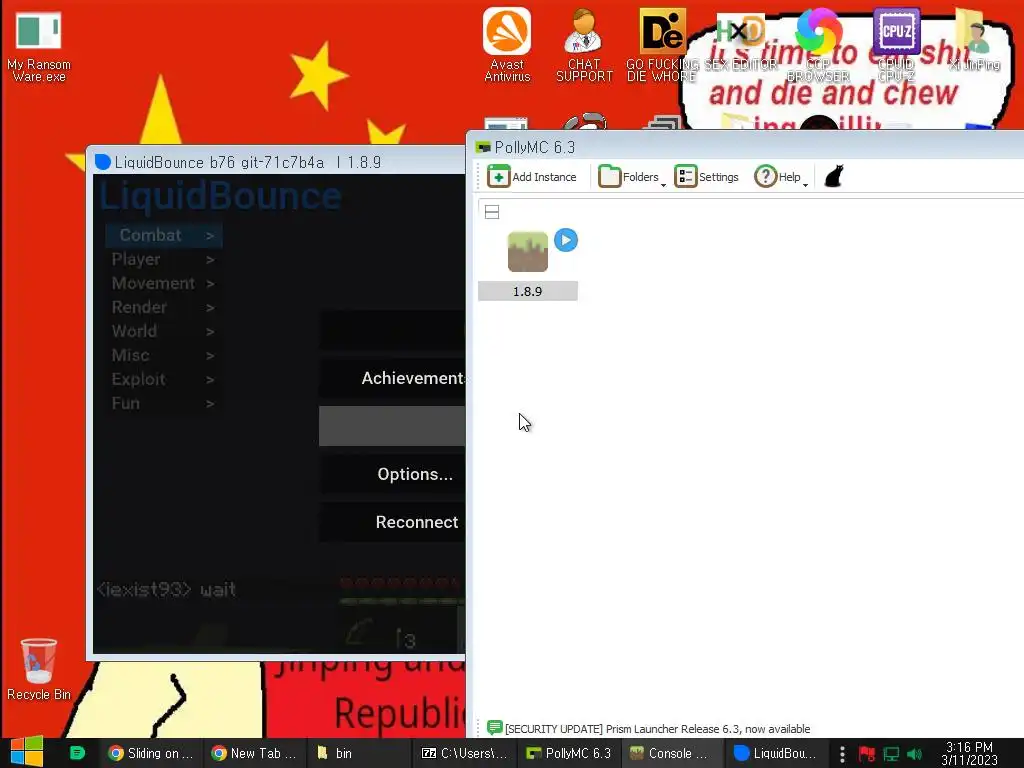The height and width of the screenshot is (768, 1024).
Task: Expand the Combat arrow chevron
Action: click(210, 236)
